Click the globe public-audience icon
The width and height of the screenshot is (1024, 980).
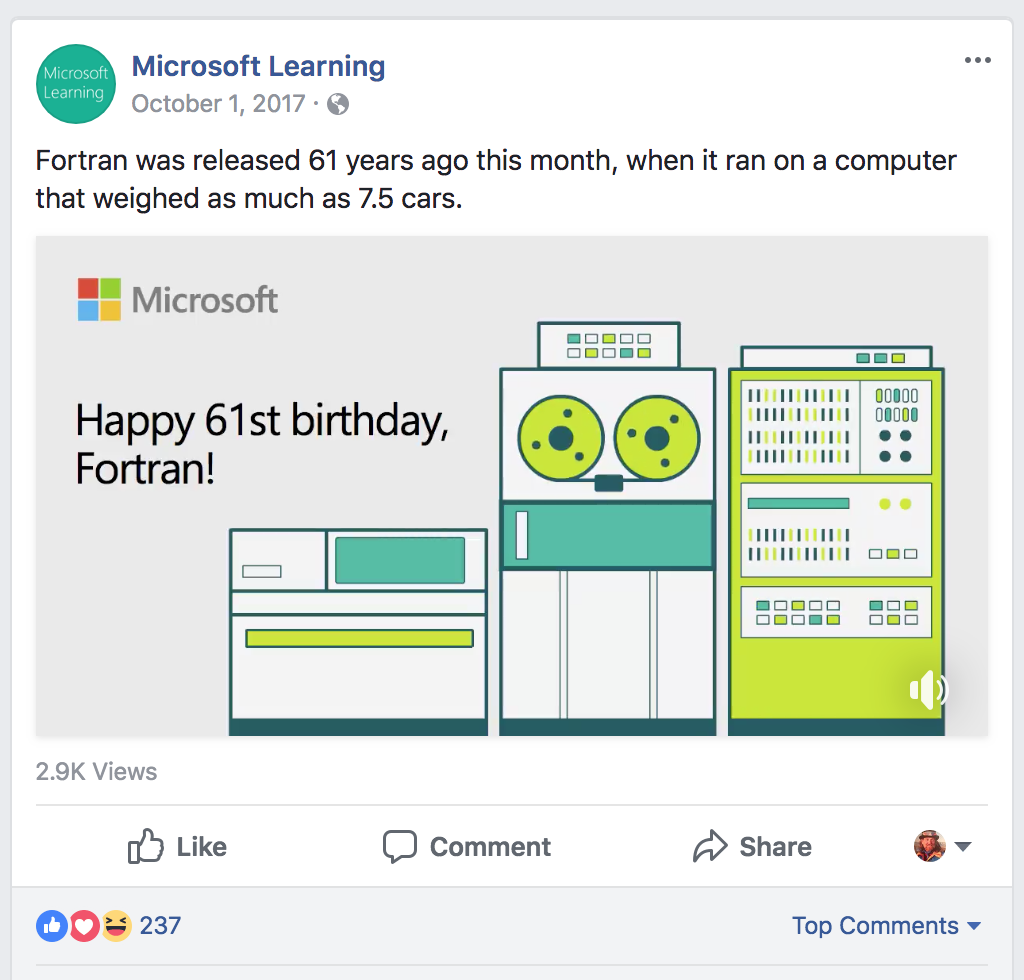coord(339,104)
